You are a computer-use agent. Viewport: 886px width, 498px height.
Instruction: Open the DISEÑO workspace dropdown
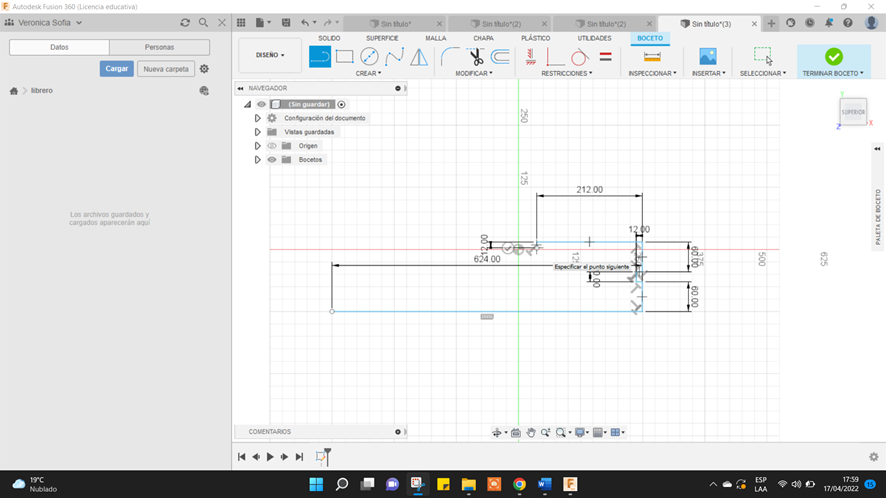tap(270, 55)
